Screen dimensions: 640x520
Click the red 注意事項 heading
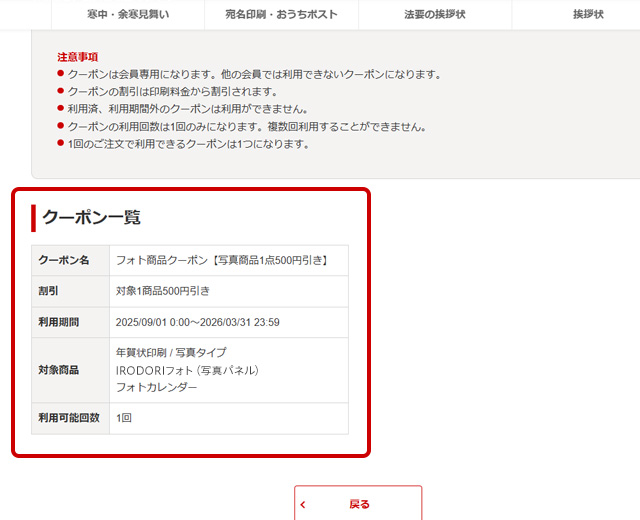coord(78,57)
